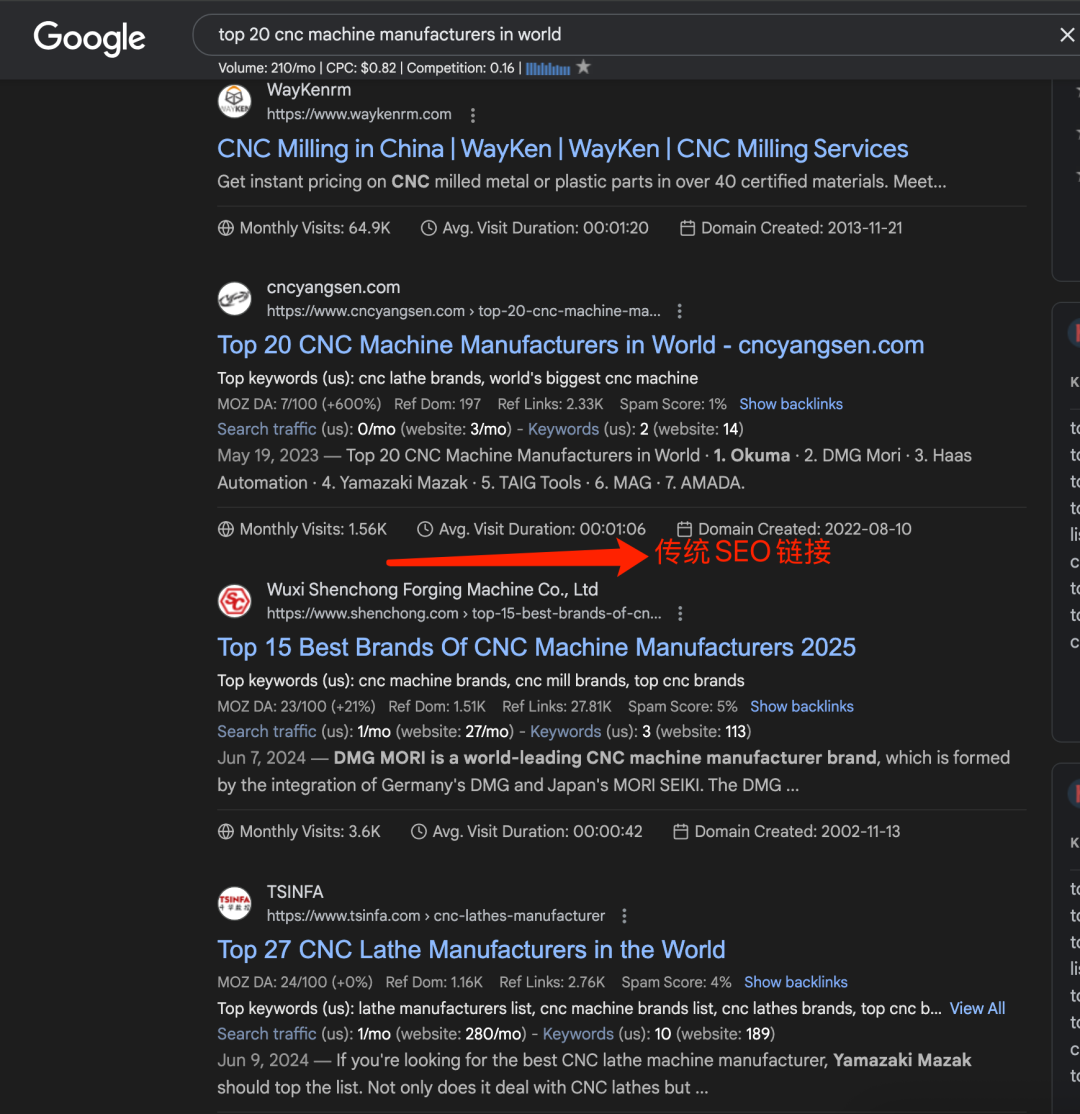Open more options for tsinfa.com result
The height and width of the screenshot is (1114, 1080).
[x=624, y=916]
